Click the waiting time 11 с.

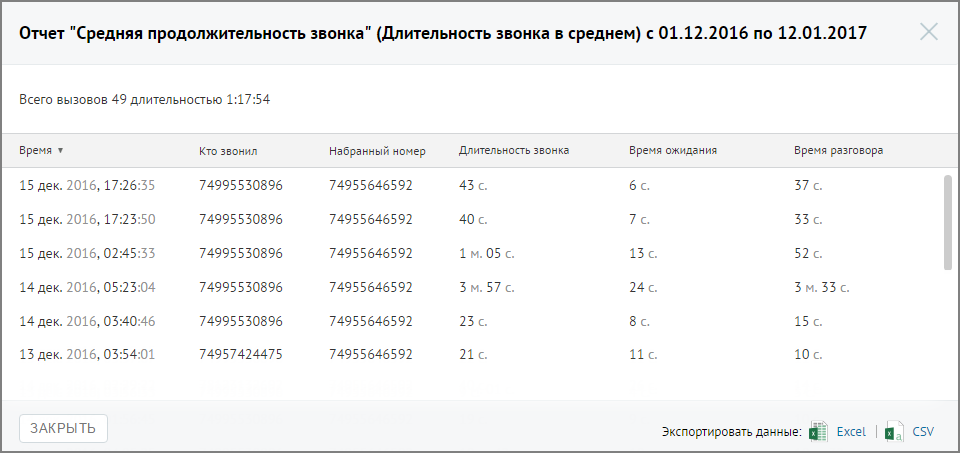[643, 354]
